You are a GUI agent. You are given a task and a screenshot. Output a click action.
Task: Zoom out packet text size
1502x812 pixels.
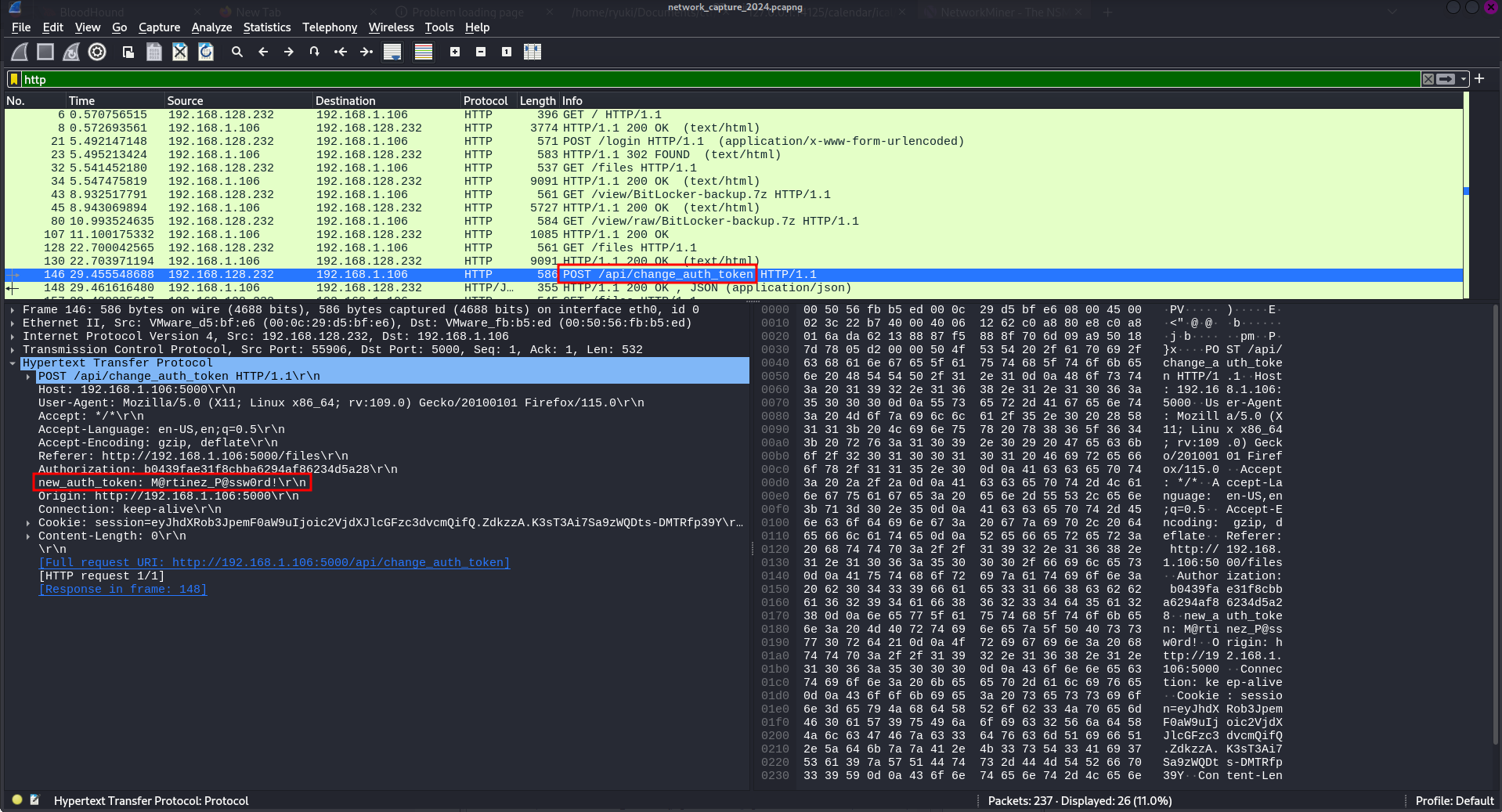tap(481, 52)
